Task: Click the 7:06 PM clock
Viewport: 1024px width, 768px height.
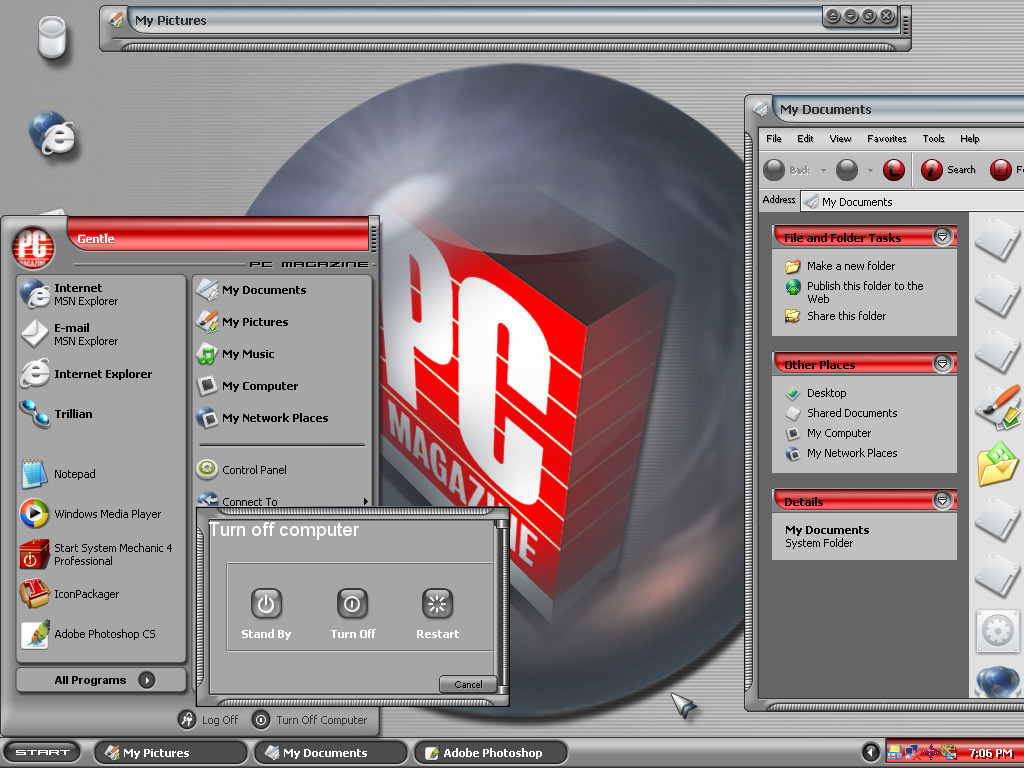Action: pos(990,753)
